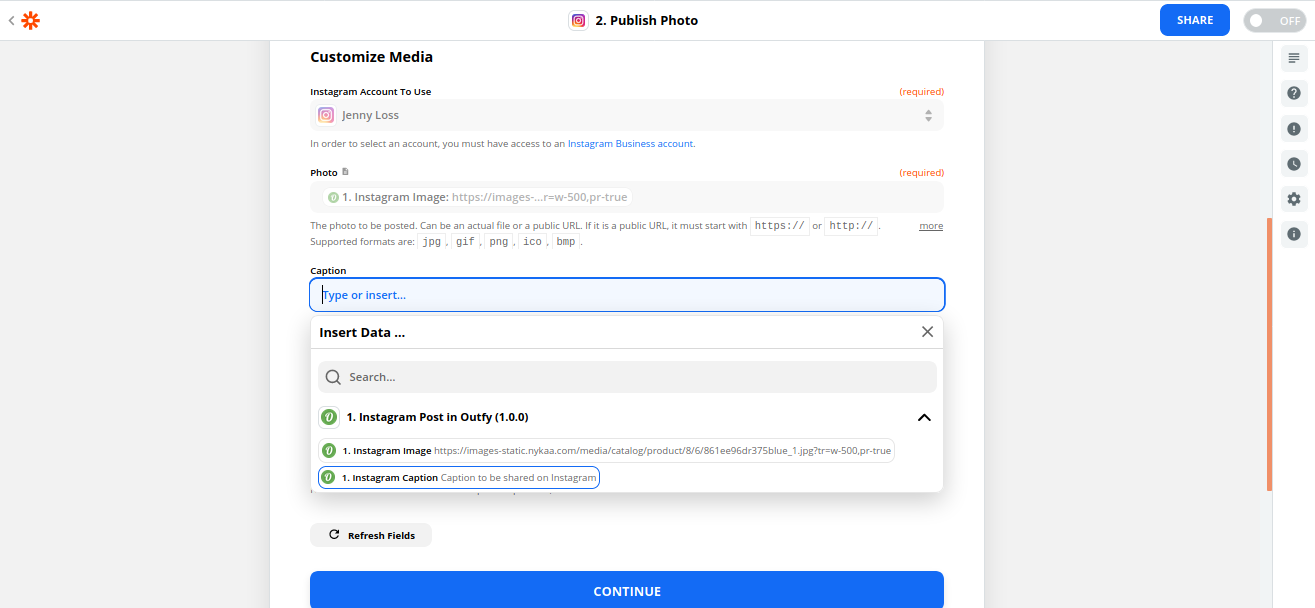The width and height of the screenshot is (1315, 608).
Task: Open the help question mark icon
Action: coord(1294,93)
